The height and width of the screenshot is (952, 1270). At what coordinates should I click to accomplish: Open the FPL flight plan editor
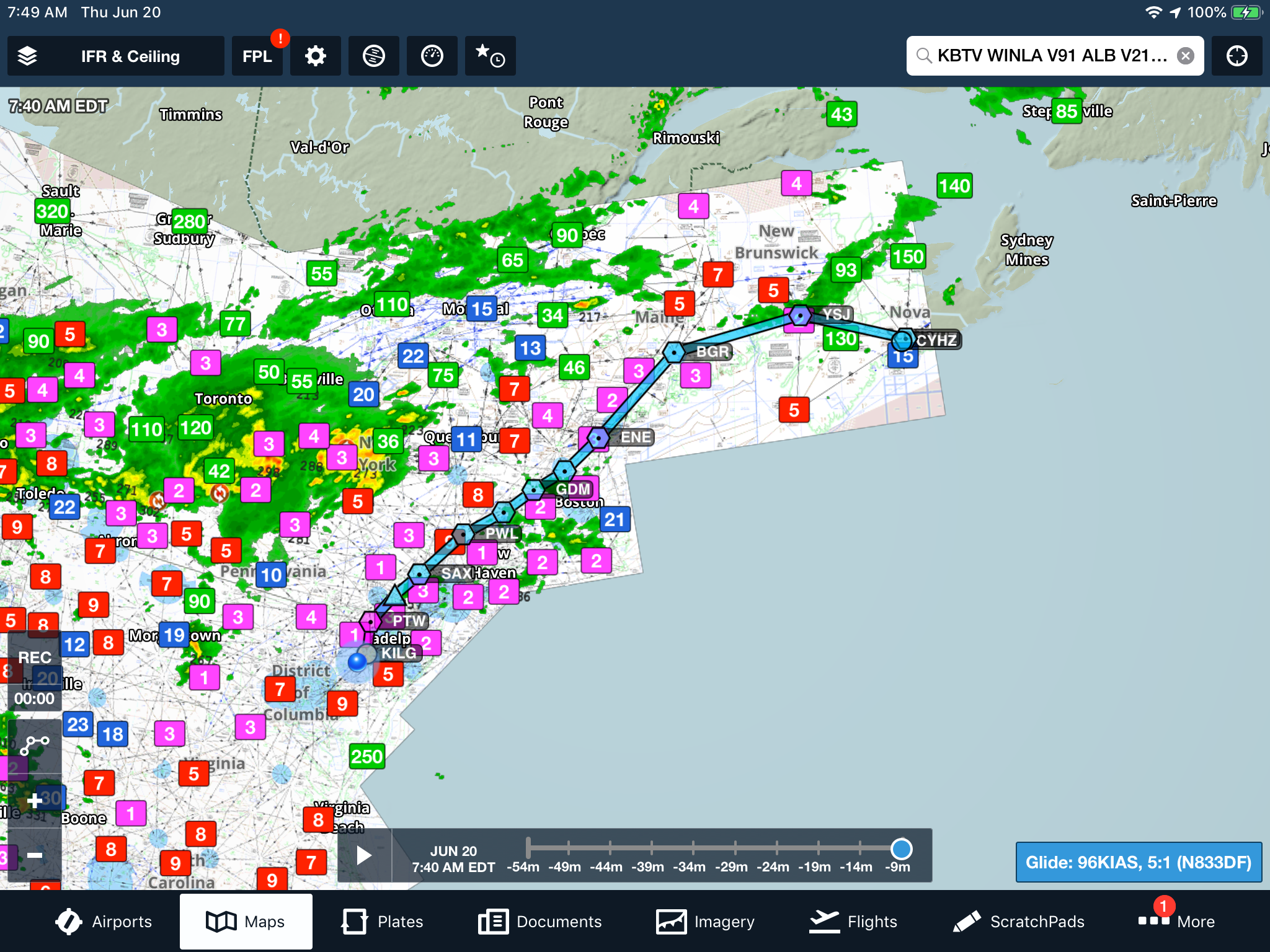click(x=257, y=56)
